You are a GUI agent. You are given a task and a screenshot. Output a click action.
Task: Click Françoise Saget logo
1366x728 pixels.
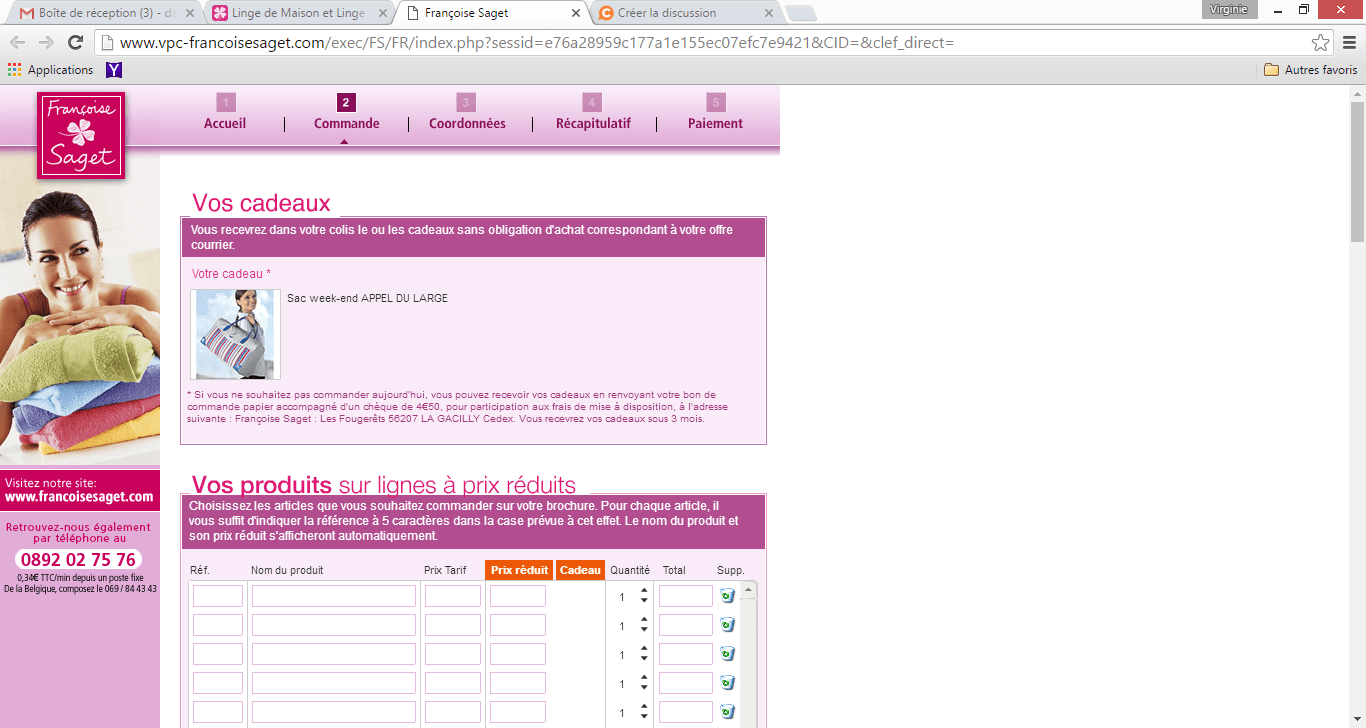[81, 136]
